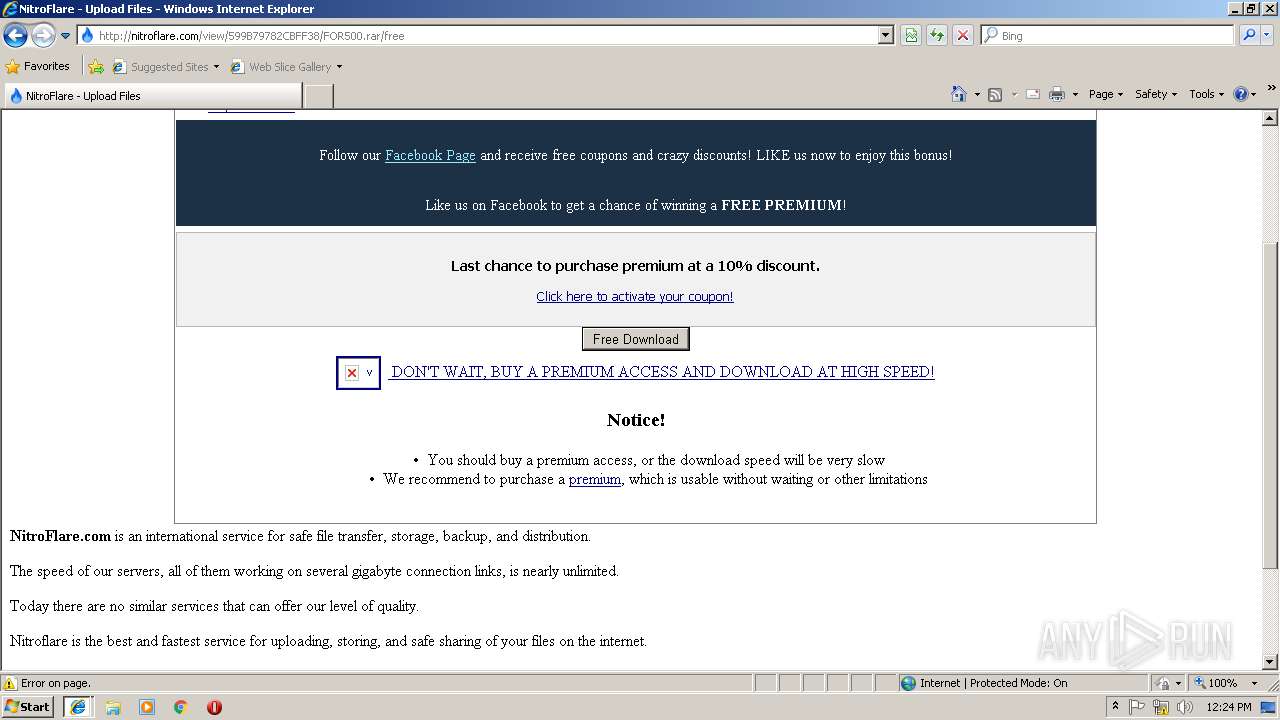Image resolution: width=1280 pixels, height=720 pixels.
Task: Click the 12:24 PM clock
Action: coord(1229,707)
